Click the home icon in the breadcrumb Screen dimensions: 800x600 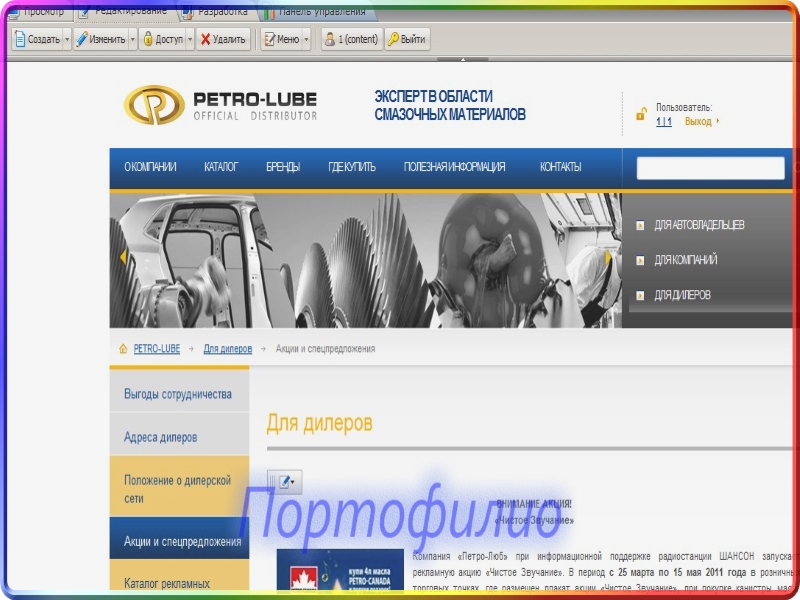123,349
